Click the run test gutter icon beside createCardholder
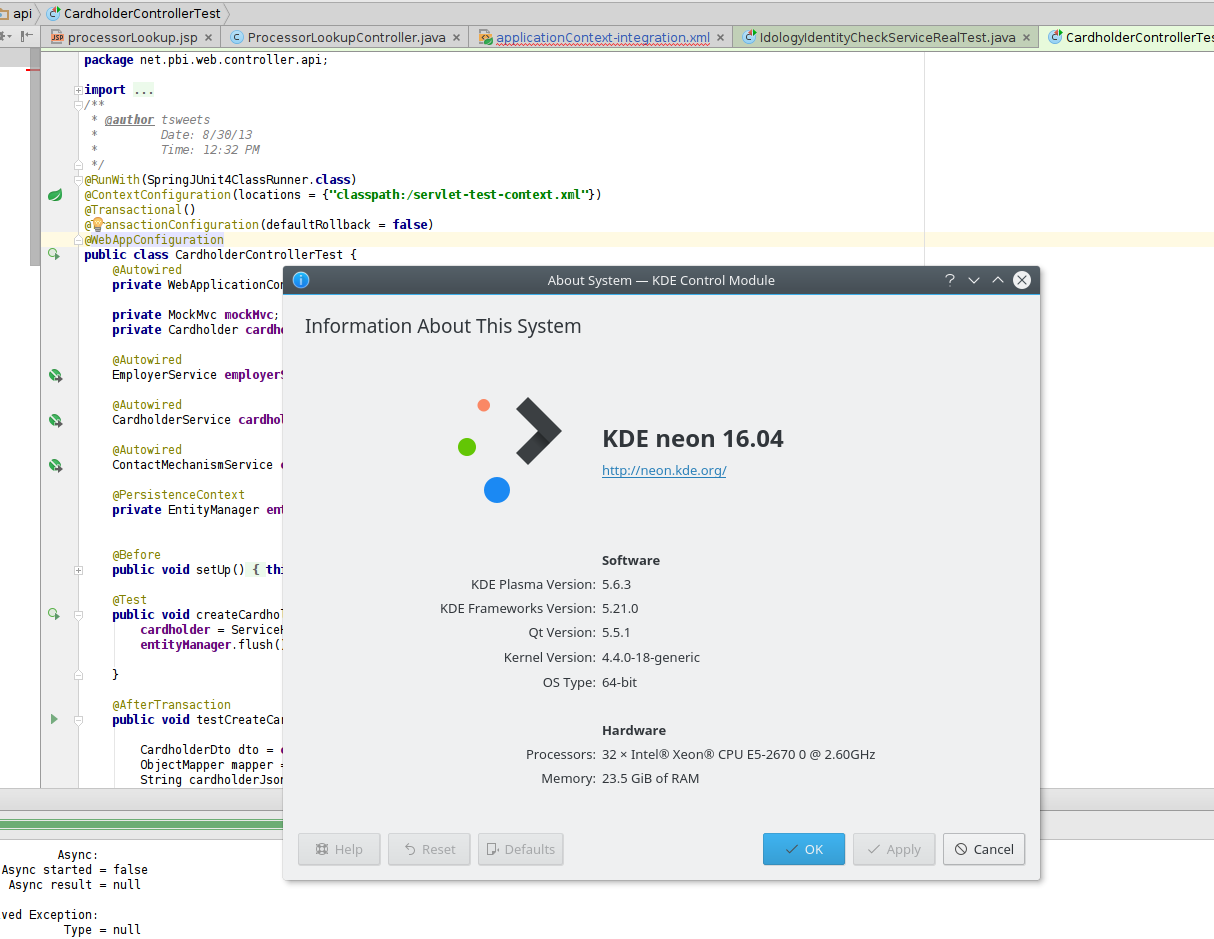1214x939 pixels. (x=54, y=614)
